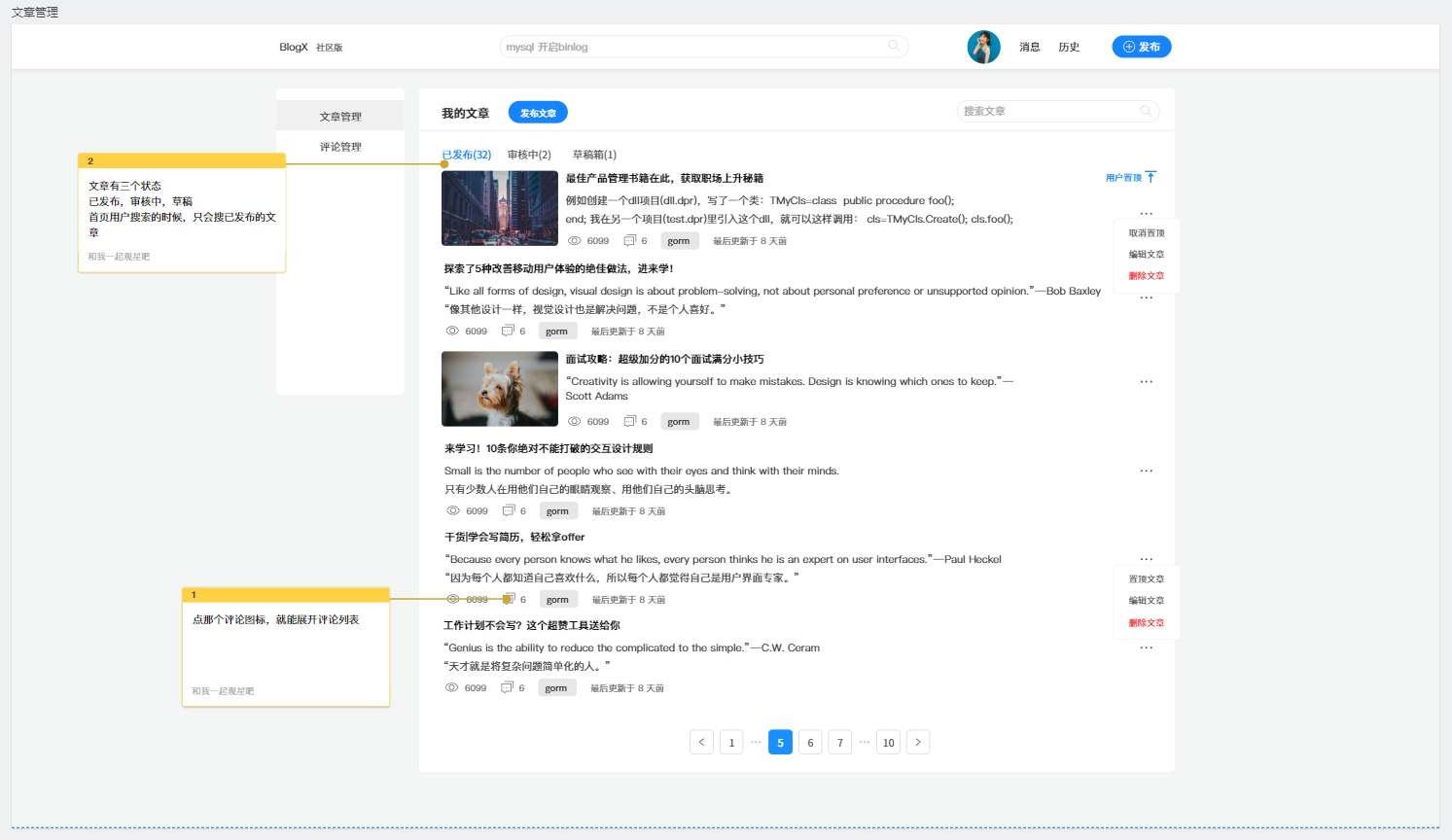Open three-dot menu for 来学习 article
The height and width of the screenshot is (840, 1452).
pos(1146,471)
